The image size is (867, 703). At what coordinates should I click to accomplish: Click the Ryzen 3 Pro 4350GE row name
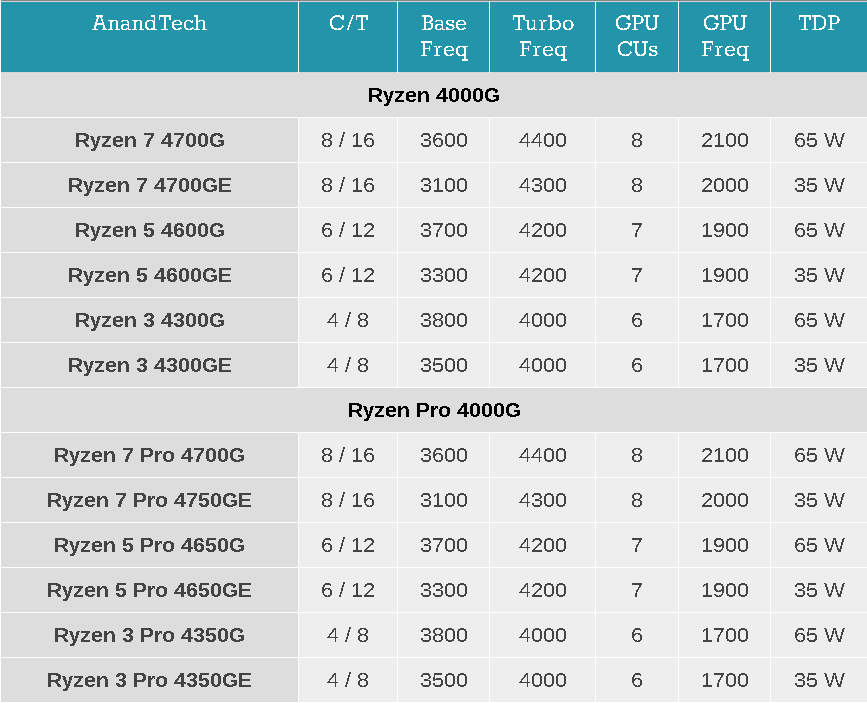click(x=149, y=680)
